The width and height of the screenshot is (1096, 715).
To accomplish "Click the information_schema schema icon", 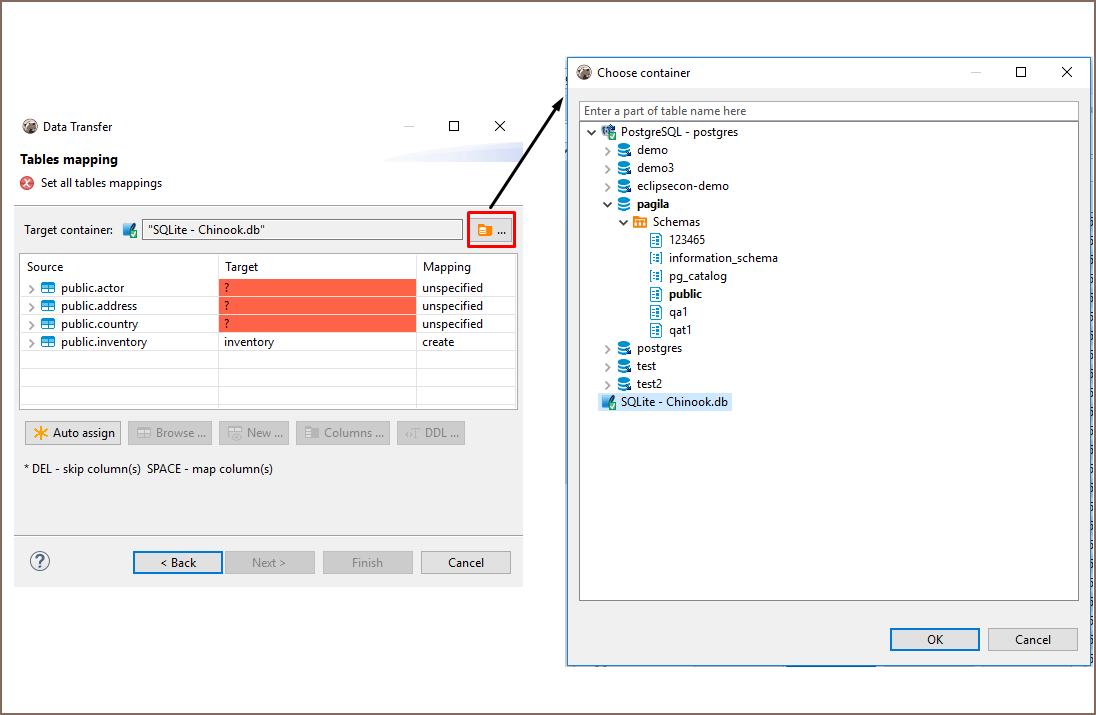I will click(656, 258).
